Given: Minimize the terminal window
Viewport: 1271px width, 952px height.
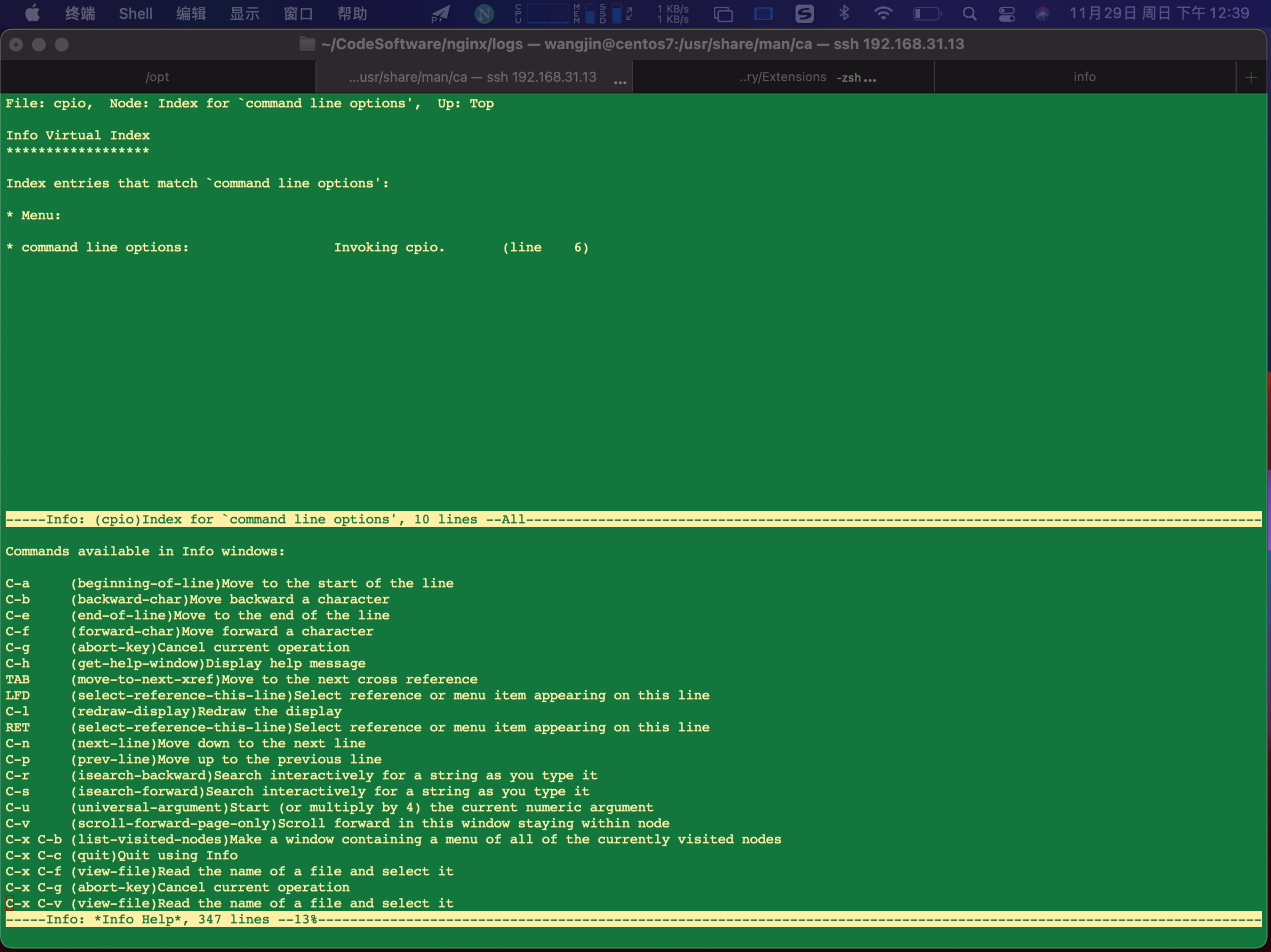Looking at the screenshot, I should [39, 44].
